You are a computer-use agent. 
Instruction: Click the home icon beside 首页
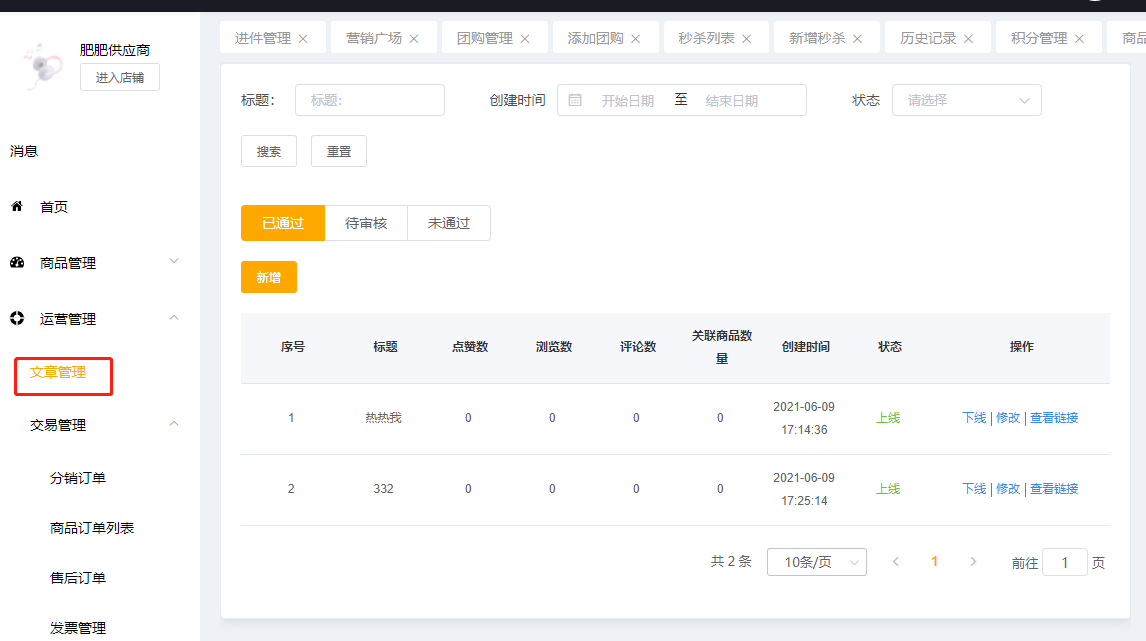tap(17, 207)
